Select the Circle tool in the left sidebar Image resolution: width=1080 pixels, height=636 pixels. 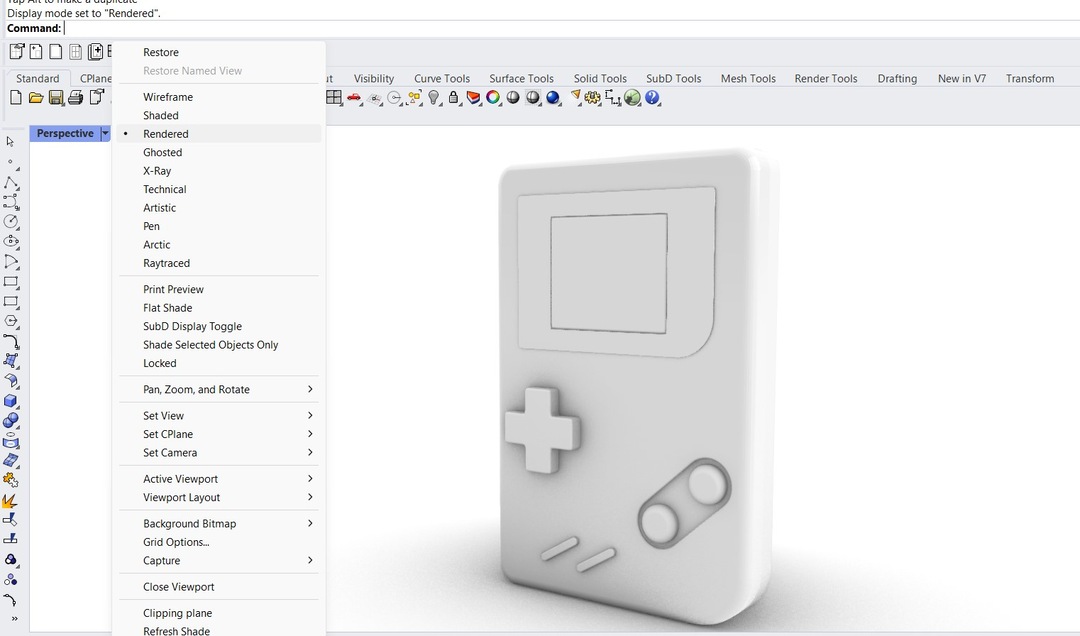tap(11, 222)
